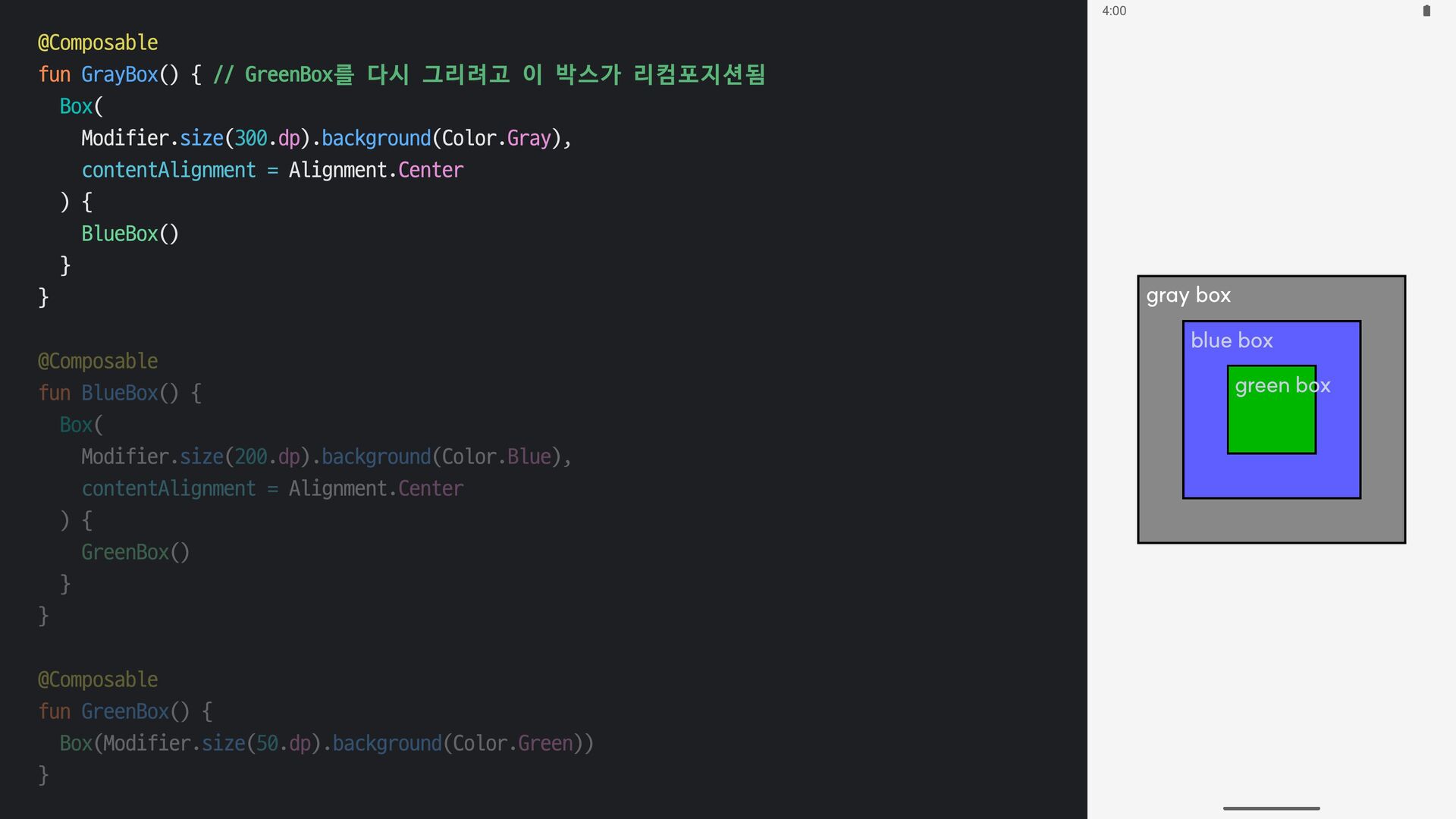Screen dimensions: 1456x819
Task: Click Color.Gray in the first Box
Action: [x=496, y=138]
